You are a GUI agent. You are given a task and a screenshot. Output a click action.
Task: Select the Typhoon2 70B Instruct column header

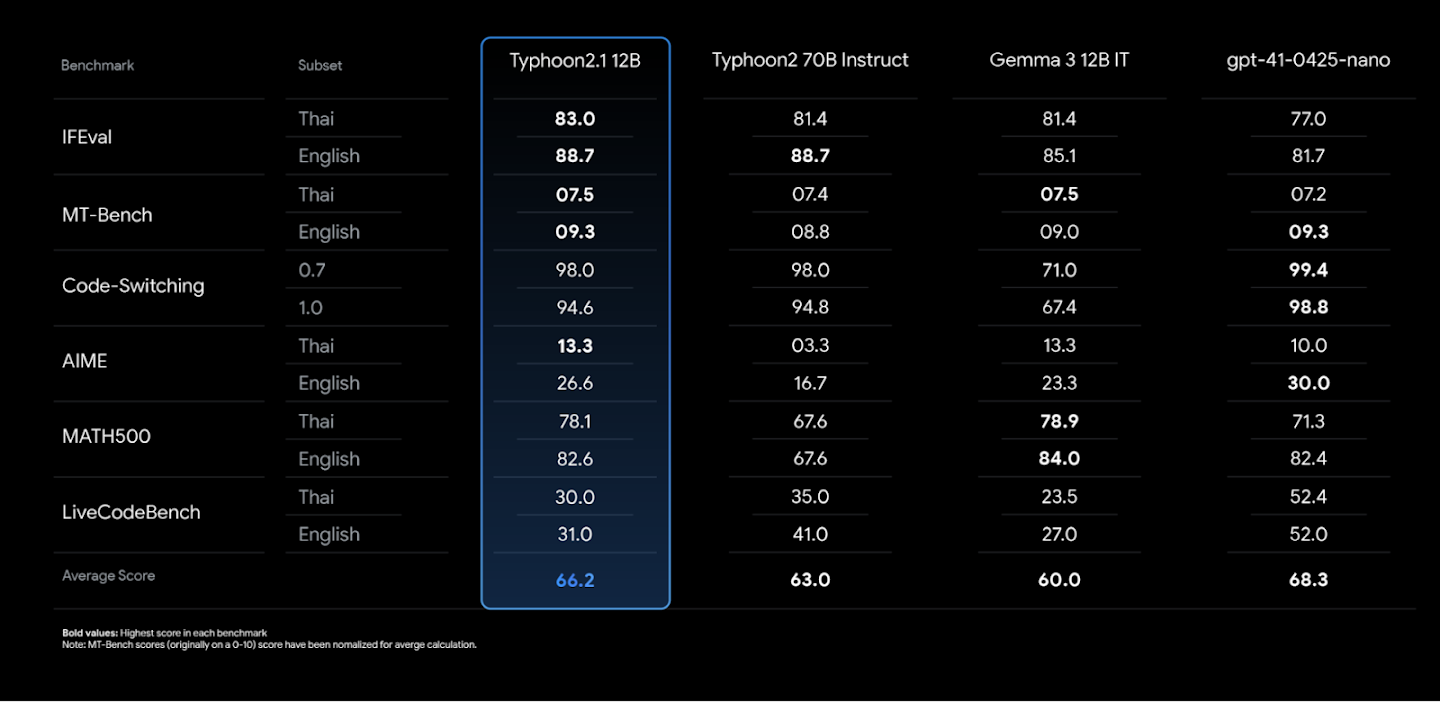(810, 60)
